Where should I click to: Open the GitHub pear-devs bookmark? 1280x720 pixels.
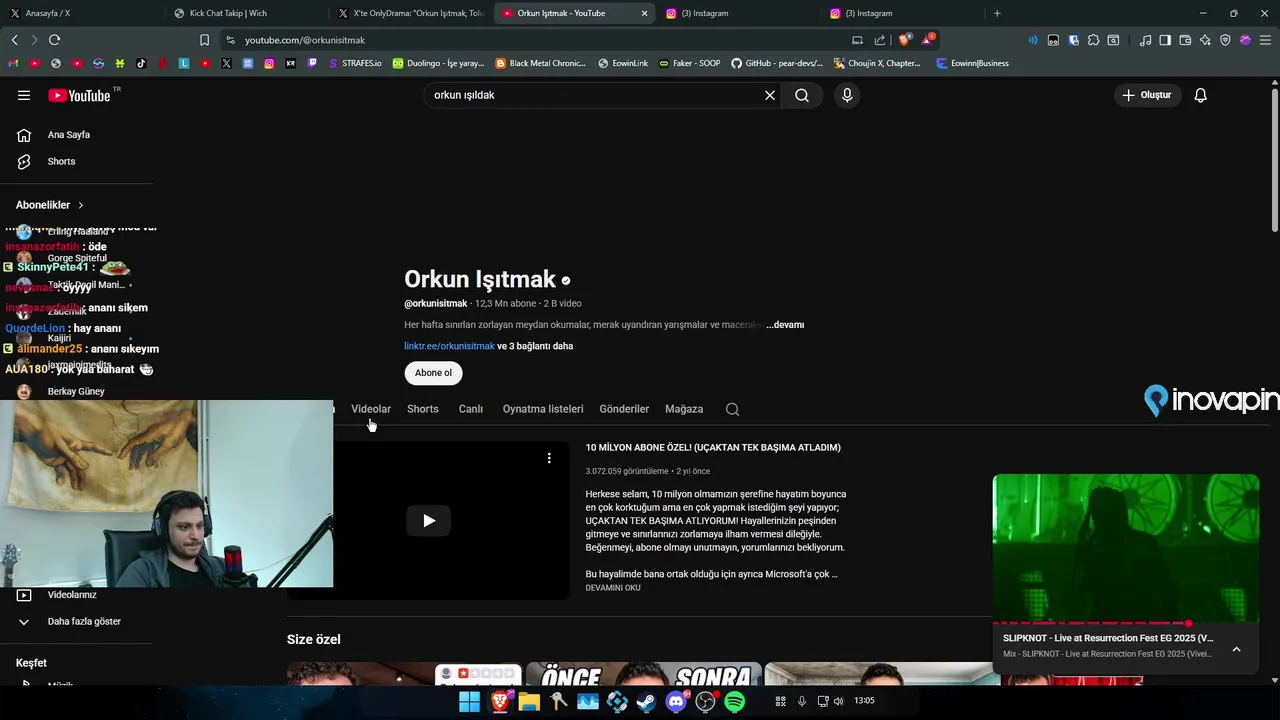coord(777,63)
